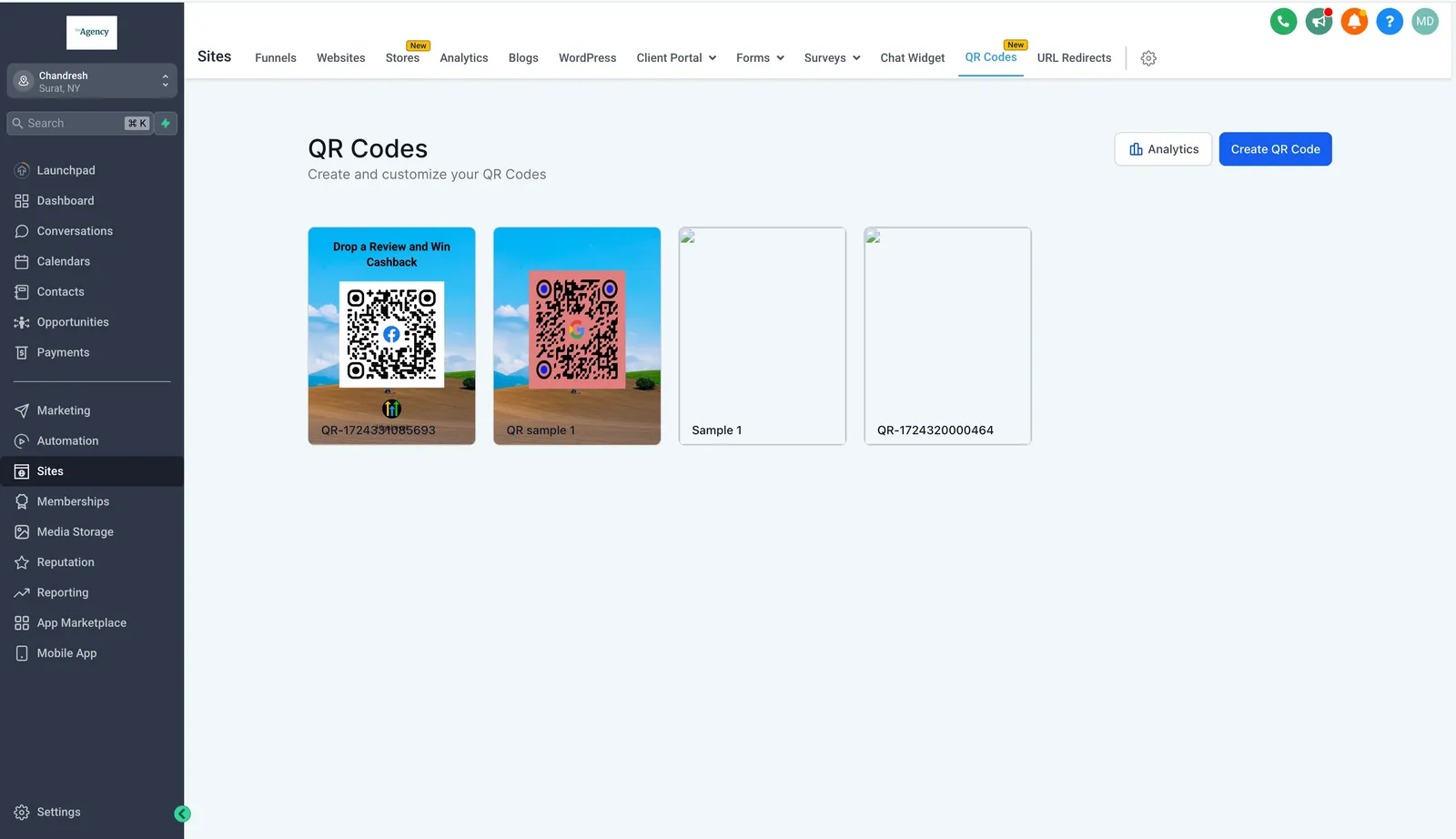Screen dimensions: 1456x839
Task: Switch to the Websites tab
Action: [x=341, y=57]
